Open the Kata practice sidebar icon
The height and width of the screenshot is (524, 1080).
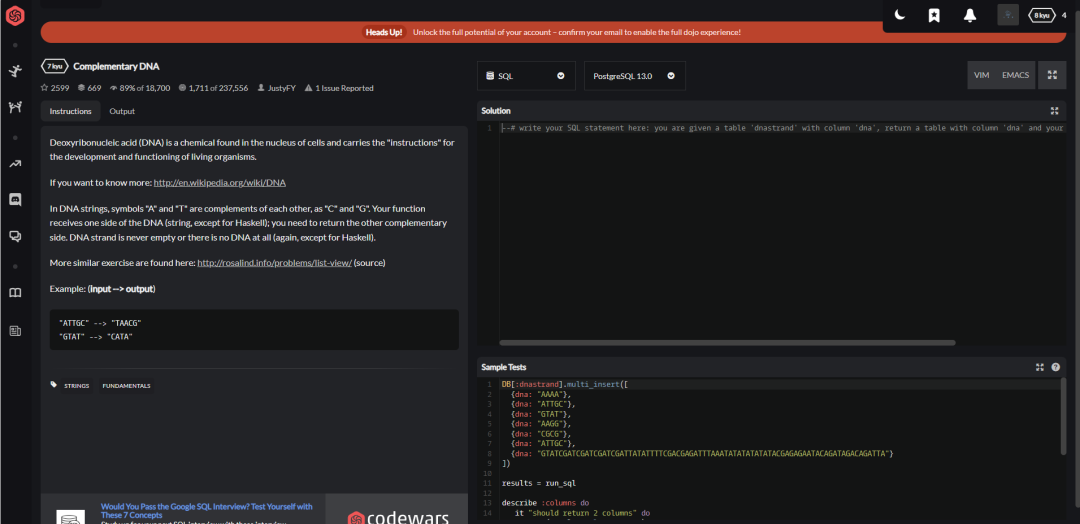[15, 71]
